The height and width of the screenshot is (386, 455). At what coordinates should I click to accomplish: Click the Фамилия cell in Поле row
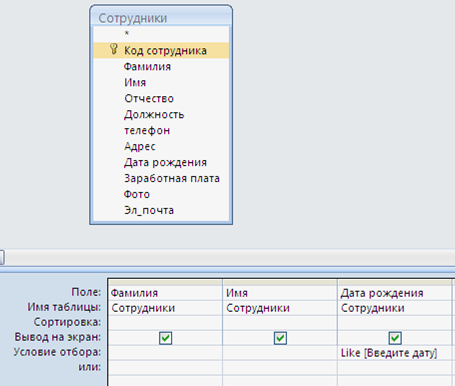(x=165, y=293)
